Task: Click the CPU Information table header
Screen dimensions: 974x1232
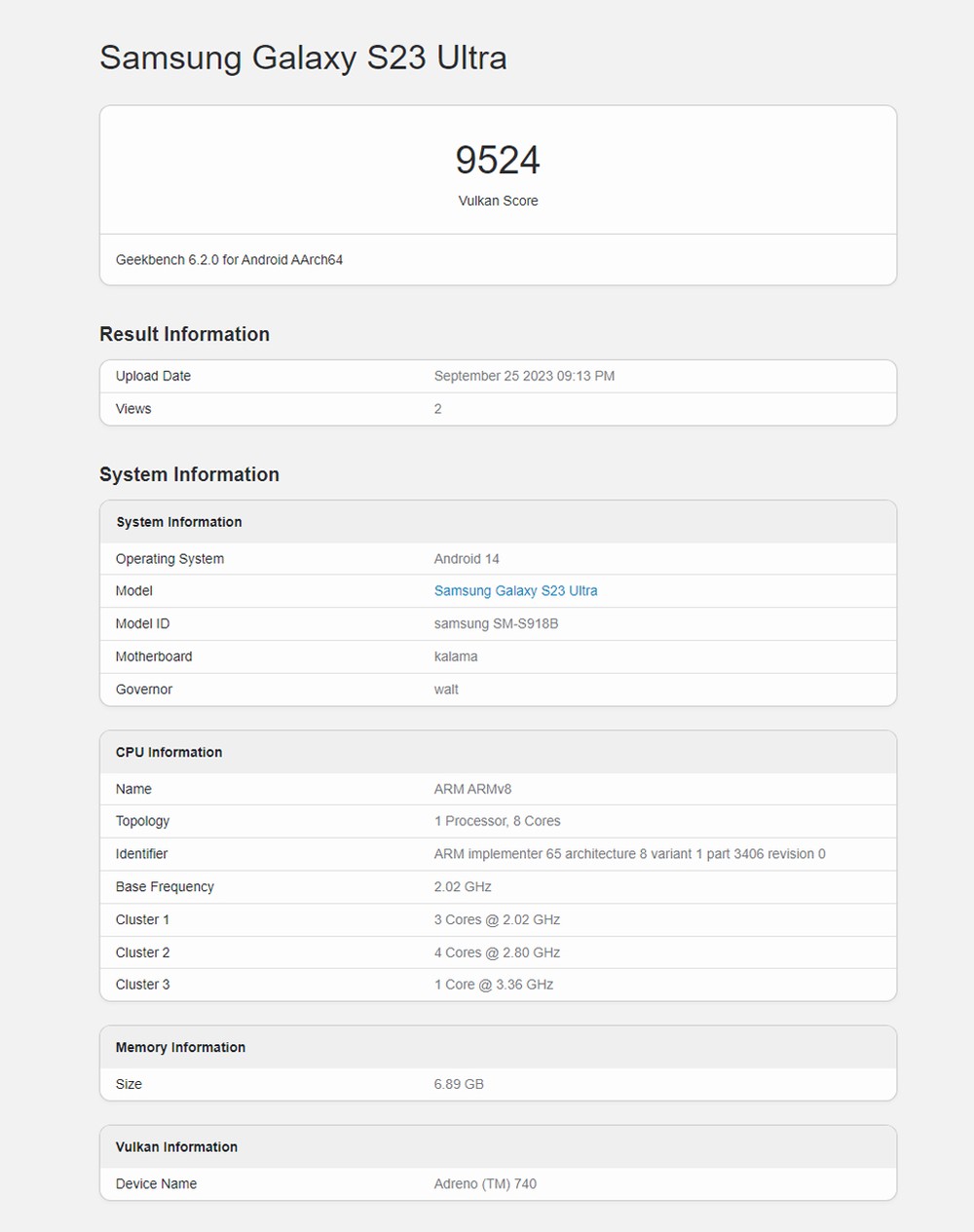Action: coord(169,752)
